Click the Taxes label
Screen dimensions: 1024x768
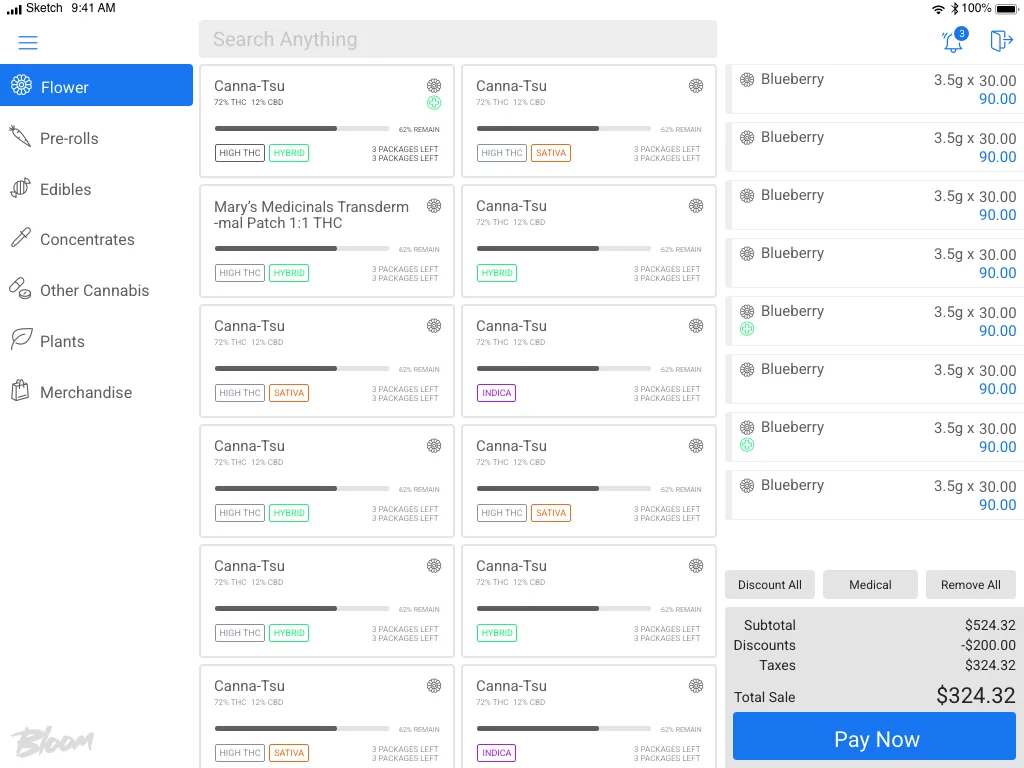777,665
